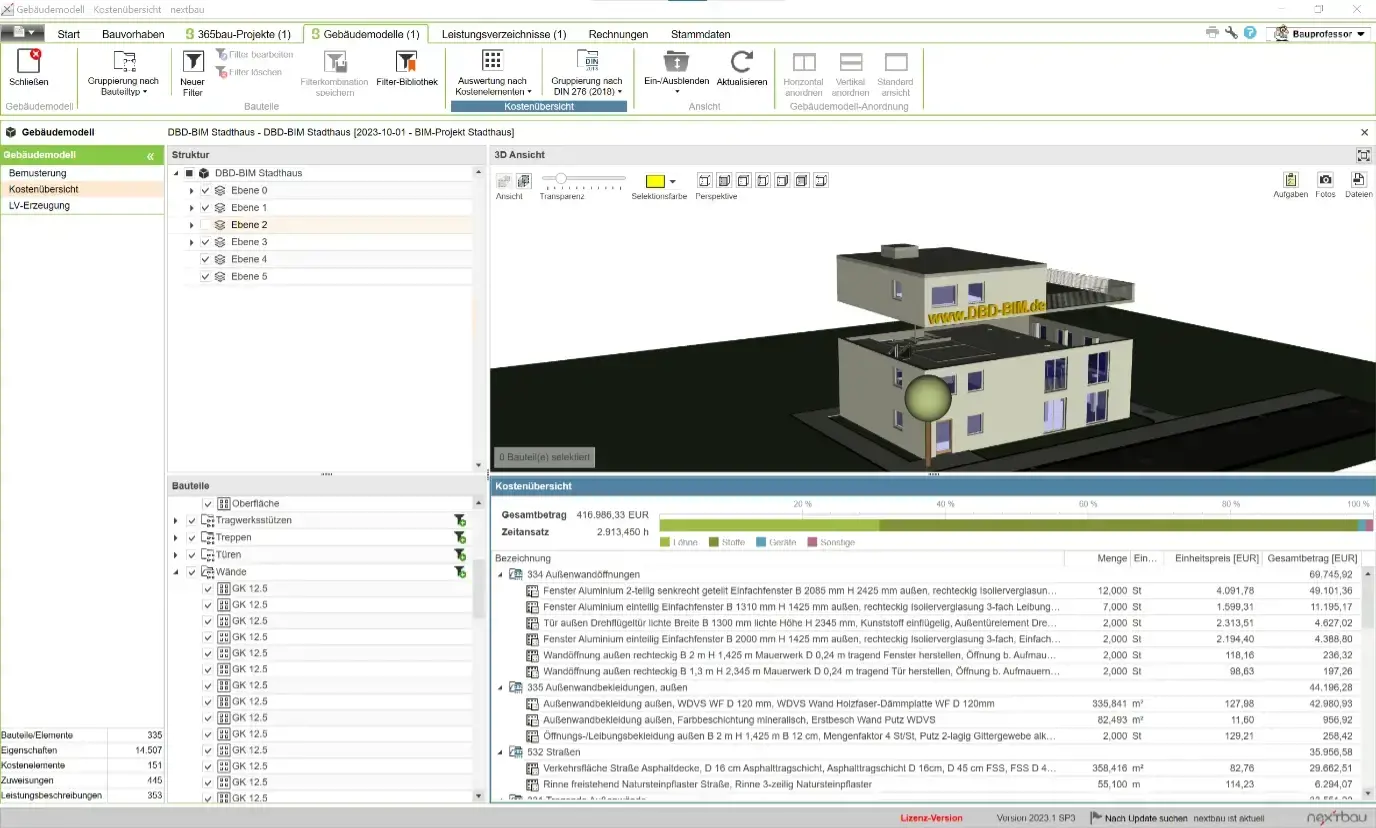Uncheck the Ebene 5 checkbox
The height and width of the screenshot is (828, 1376).
point(206,276)
